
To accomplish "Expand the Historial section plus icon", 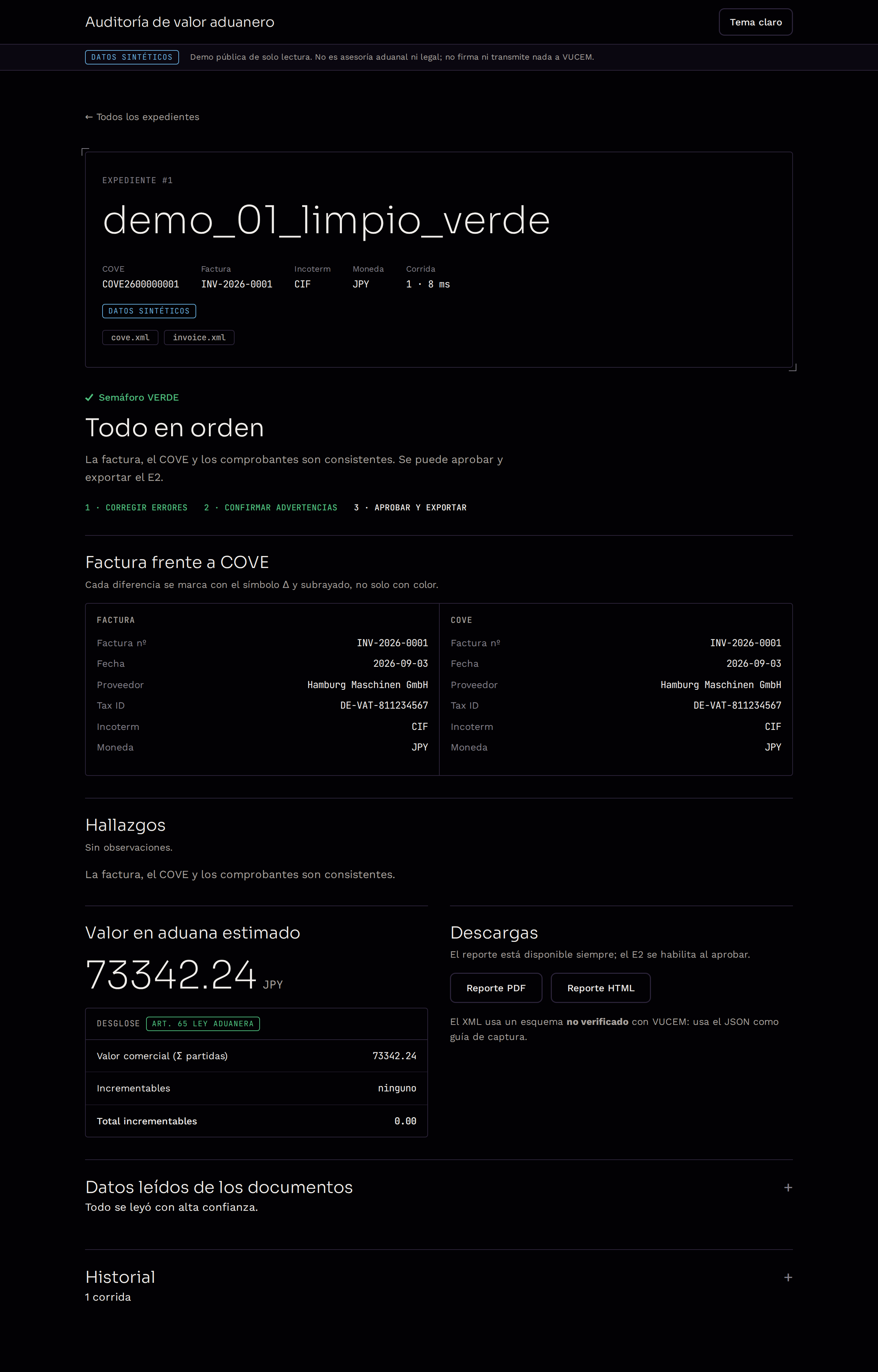I will (788, 1277).
